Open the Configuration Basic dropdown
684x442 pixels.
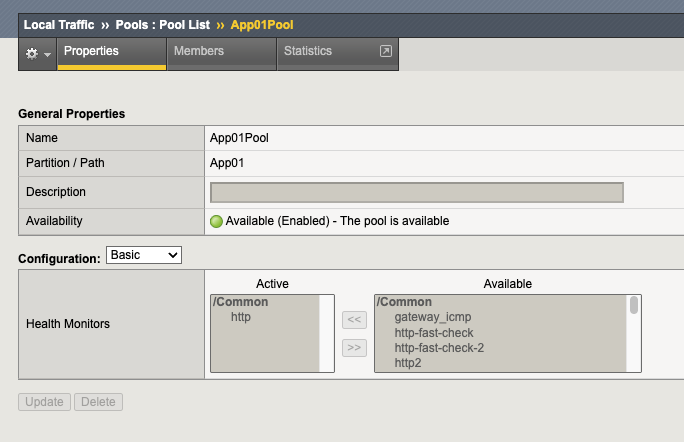pyautogui.click(x=144, y=255)
